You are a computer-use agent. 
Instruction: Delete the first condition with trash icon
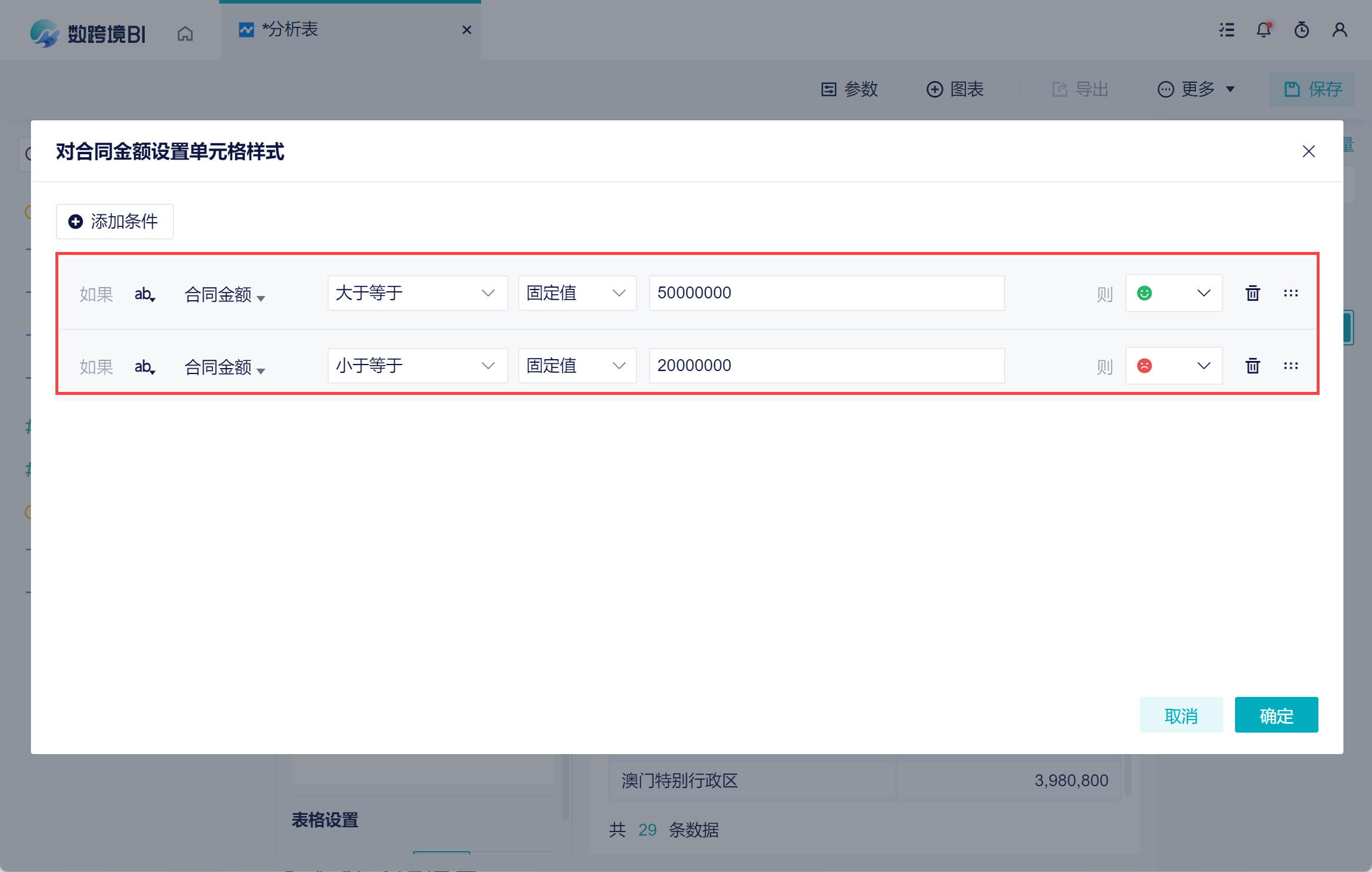[1252, 293]
